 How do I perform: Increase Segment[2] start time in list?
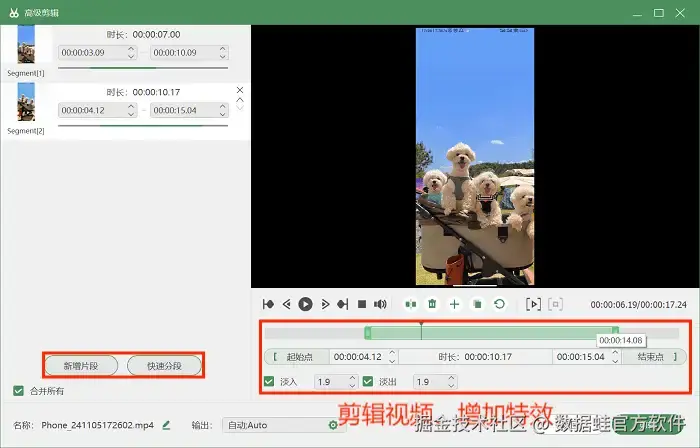(x=131, y=107)
